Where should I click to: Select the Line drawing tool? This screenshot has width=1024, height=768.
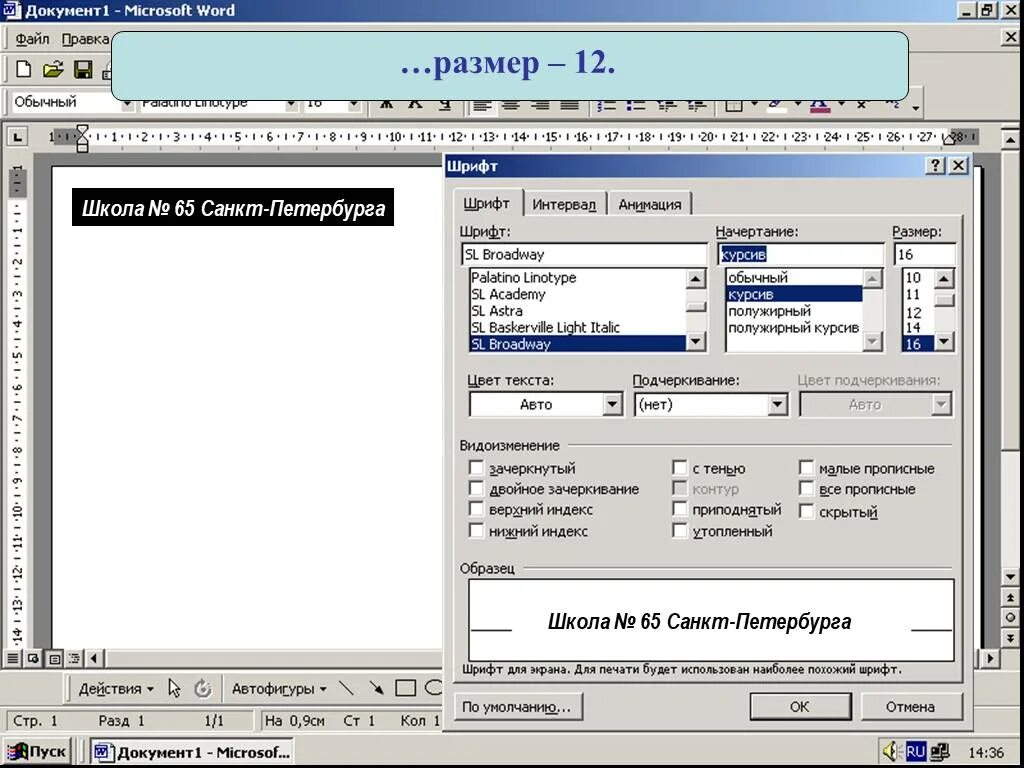point(347,688)
